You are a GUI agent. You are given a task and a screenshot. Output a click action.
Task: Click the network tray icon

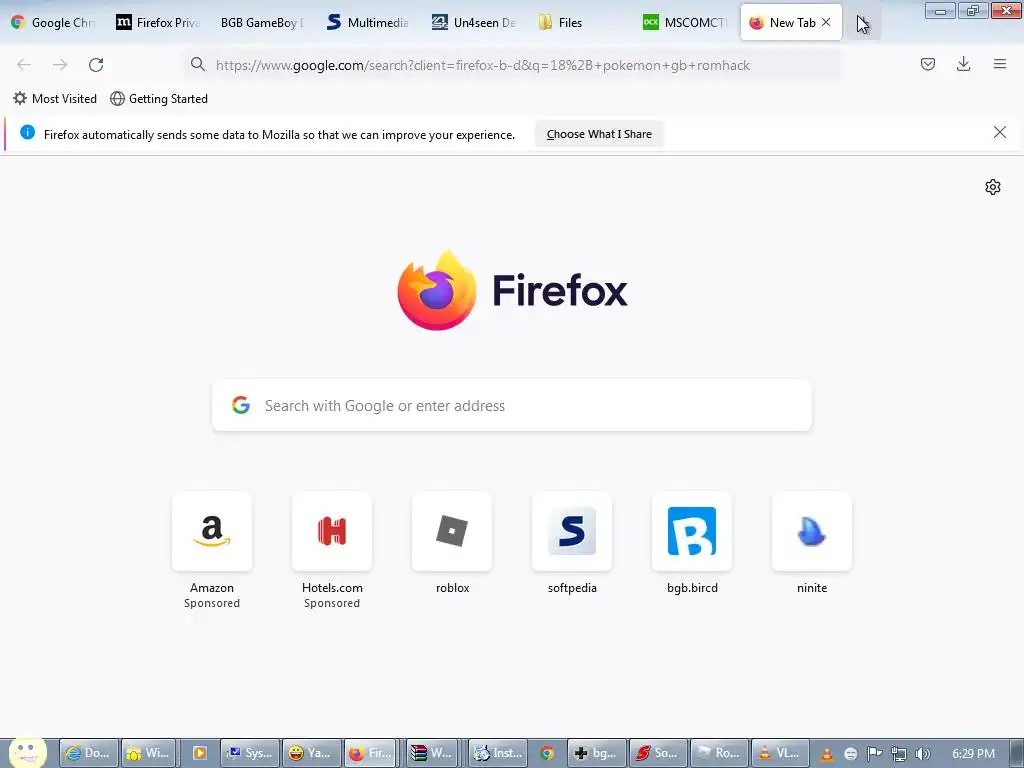pos(899,754)
